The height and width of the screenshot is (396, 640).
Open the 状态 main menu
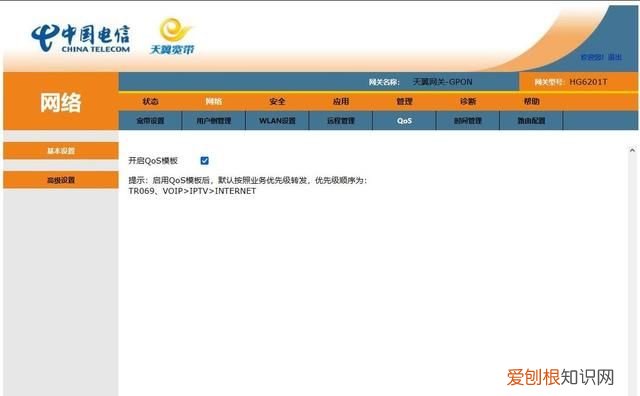(x=150, y=101)
